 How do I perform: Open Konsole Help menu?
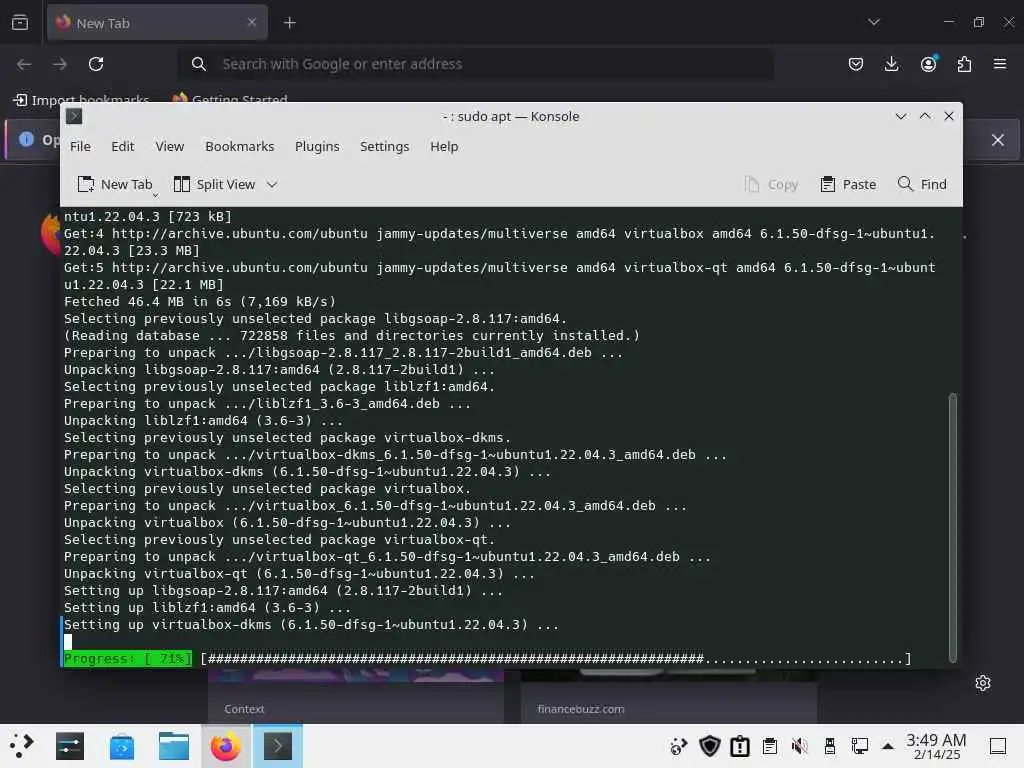tap(443, 146)
